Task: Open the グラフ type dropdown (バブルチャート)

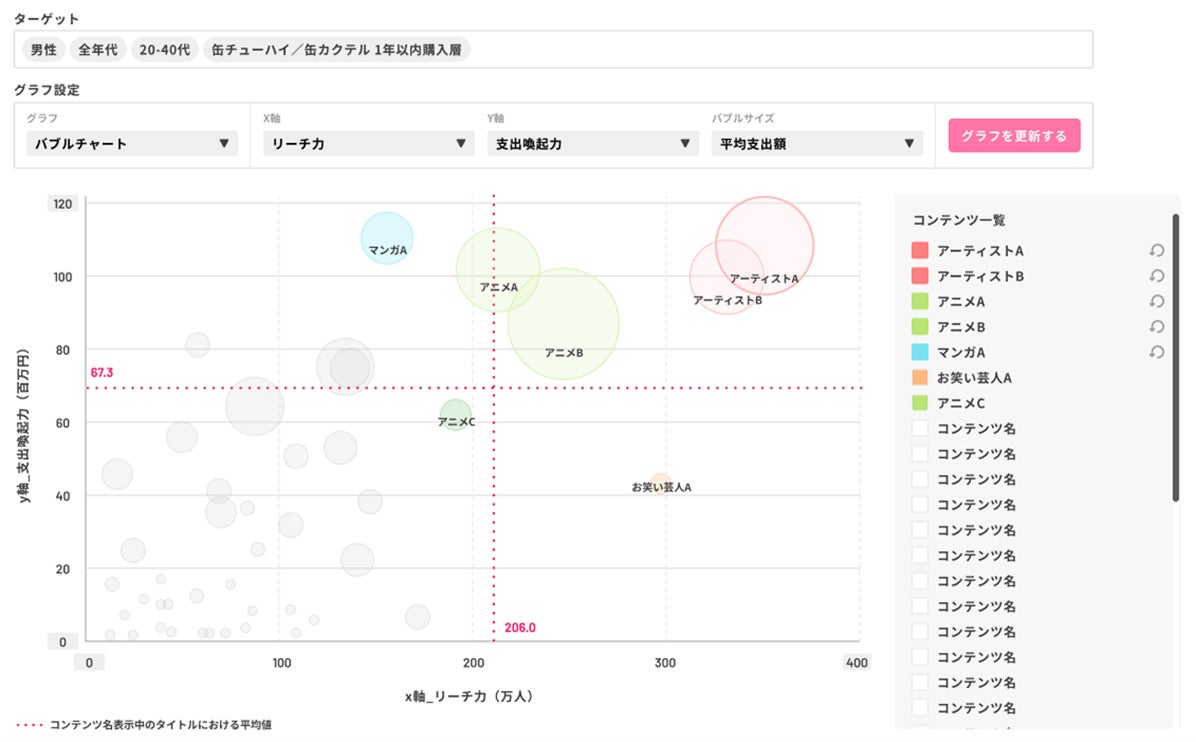Action: pyautogui.click(x=132, y=144)
